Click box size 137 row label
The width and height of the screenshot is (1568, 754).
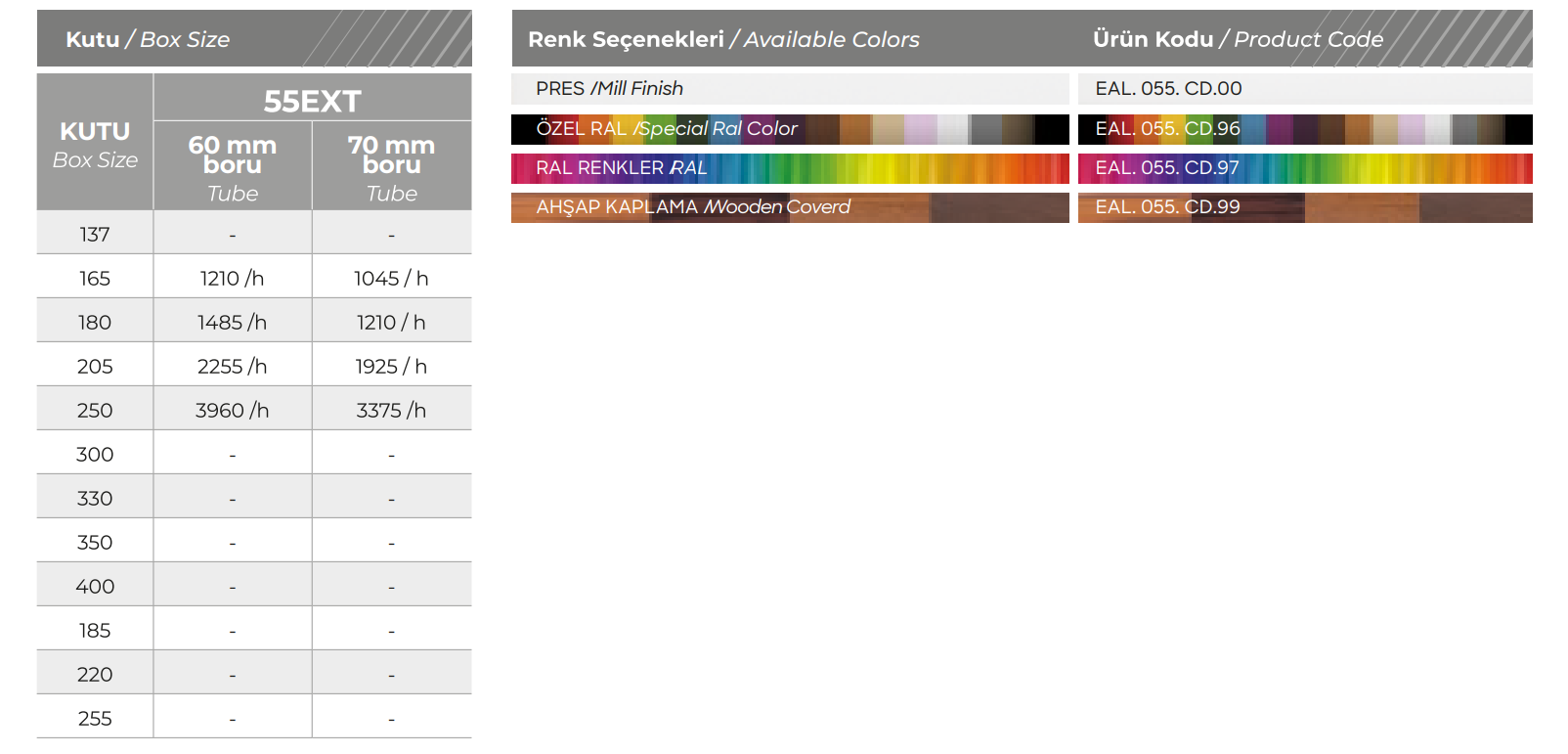[95, 235]
